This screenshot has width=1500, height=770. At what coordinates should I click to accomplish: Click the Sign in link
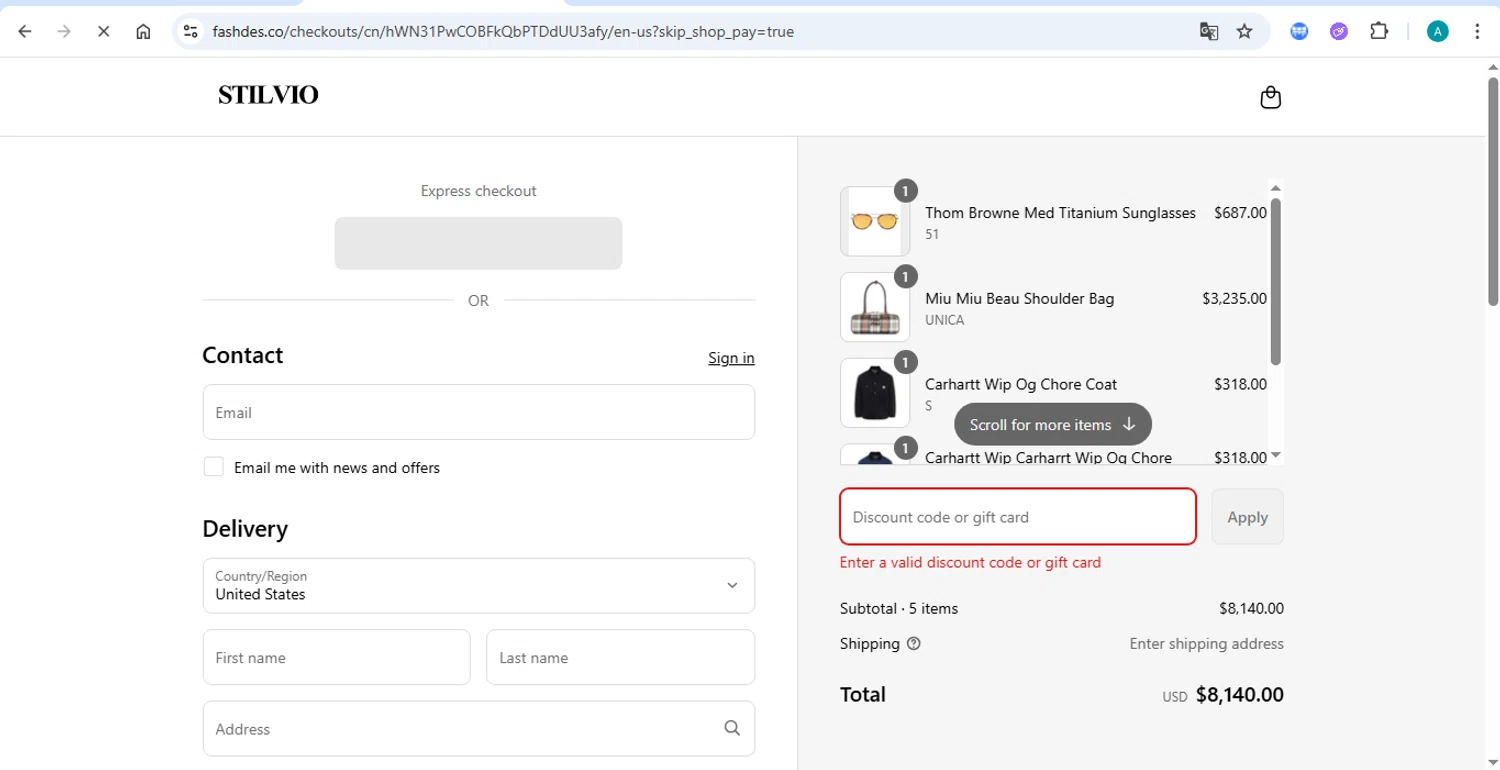[731, 358]
